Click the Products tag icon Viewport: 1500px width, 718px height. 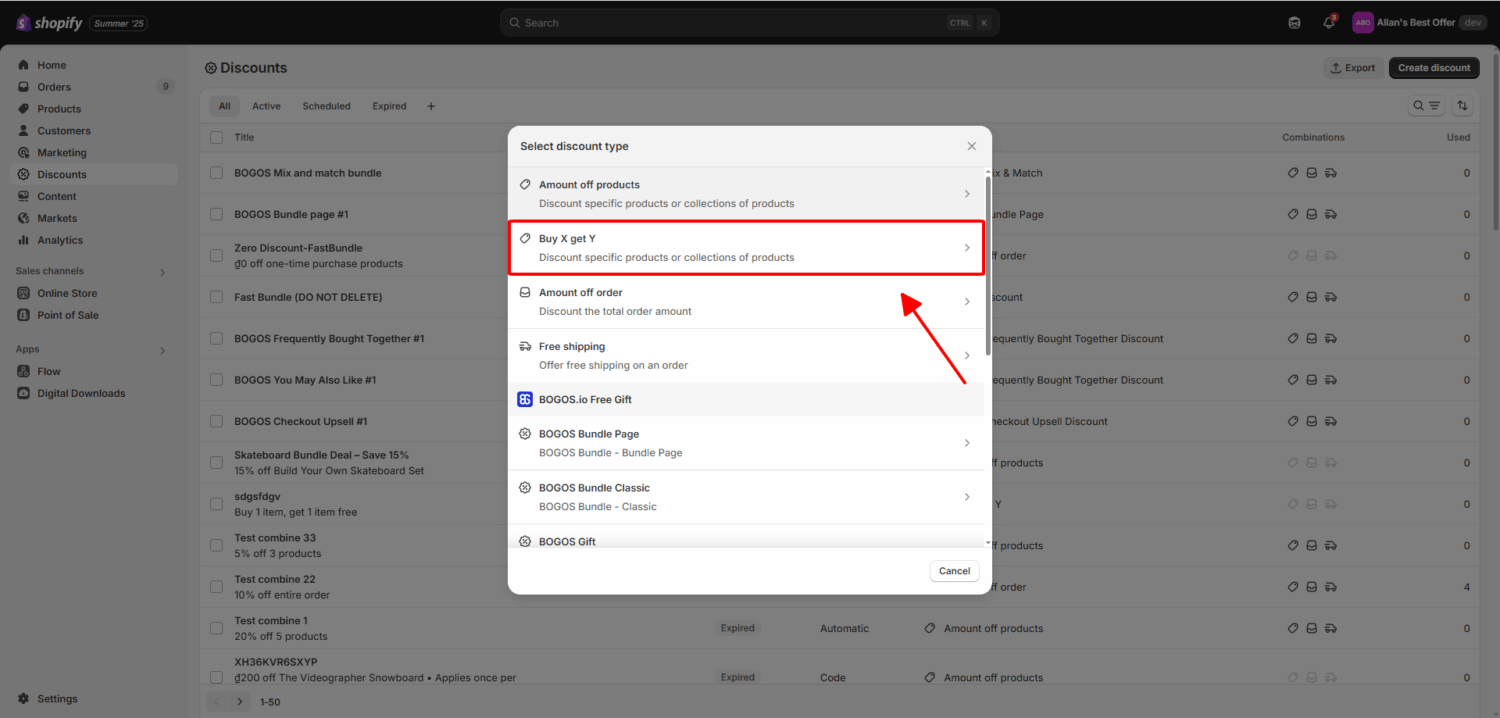(x=24, y=109)
